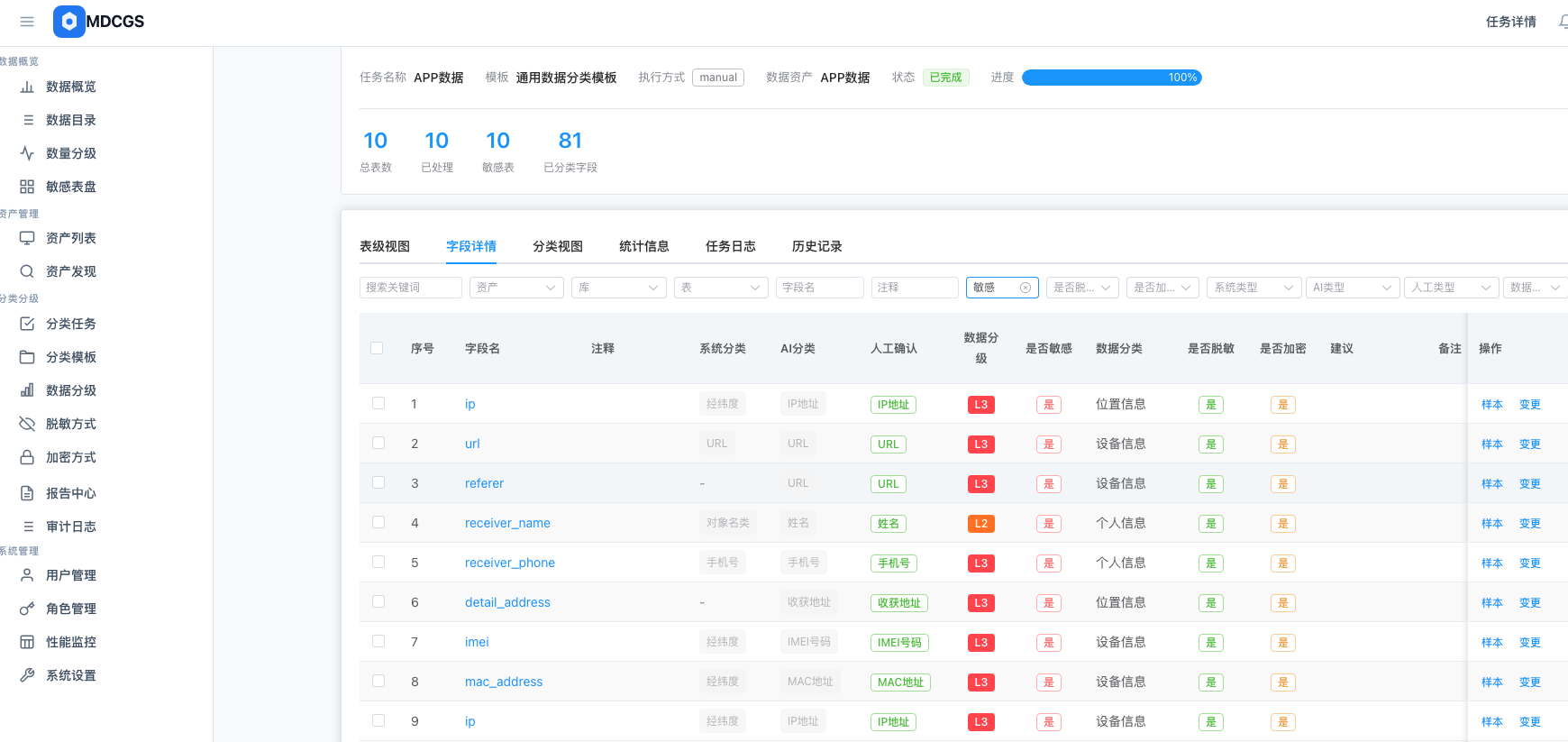
Task: Open 分类模板 folder icon
Action: [27, 357]
